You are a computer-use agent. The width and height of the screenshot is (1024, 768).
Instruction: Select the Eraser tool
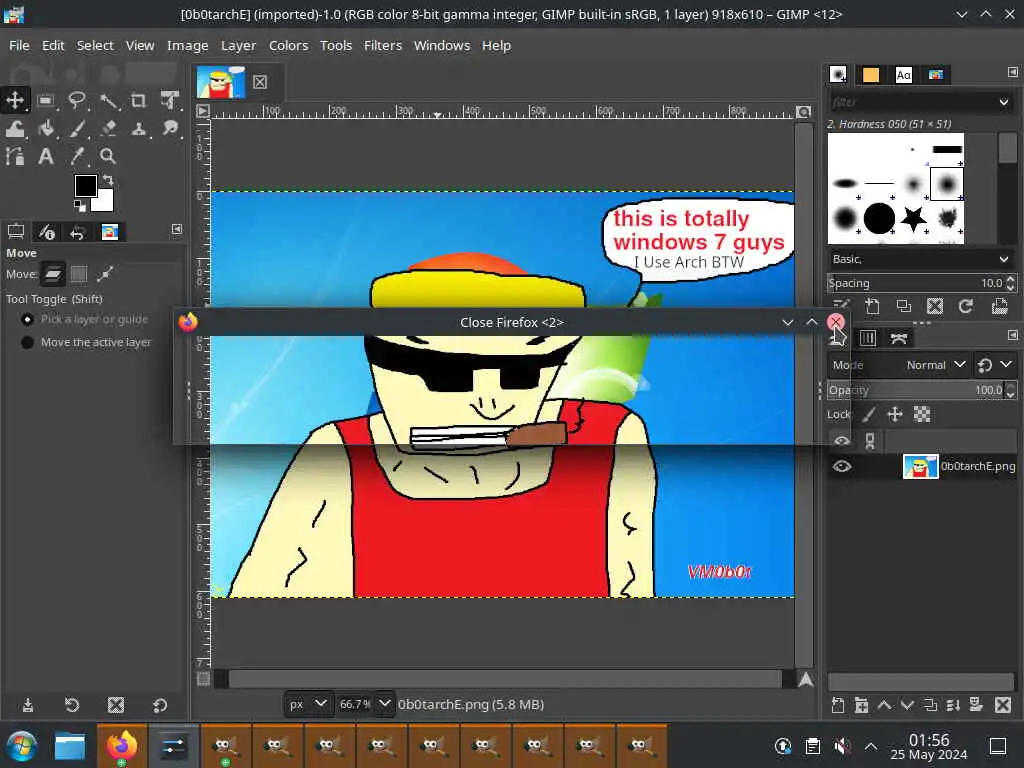108,128
